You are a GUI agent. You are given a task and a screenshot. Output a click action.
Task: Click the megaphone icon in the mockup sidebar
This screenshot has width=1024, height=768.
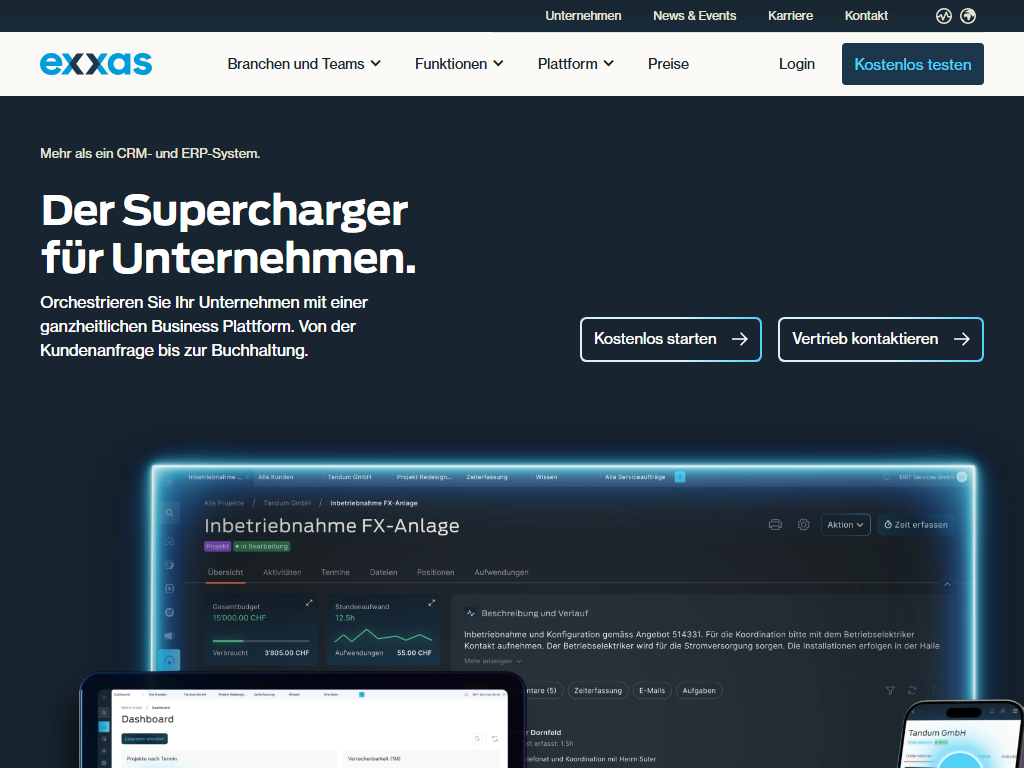coord(169,635)
